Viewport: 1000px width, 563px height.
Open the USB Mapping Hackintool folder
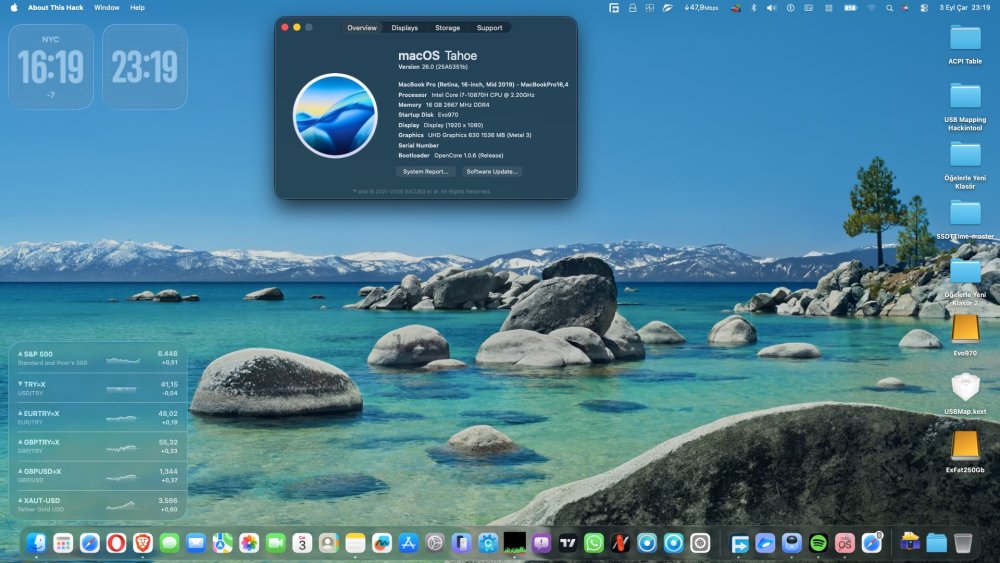tap(965, 106)
